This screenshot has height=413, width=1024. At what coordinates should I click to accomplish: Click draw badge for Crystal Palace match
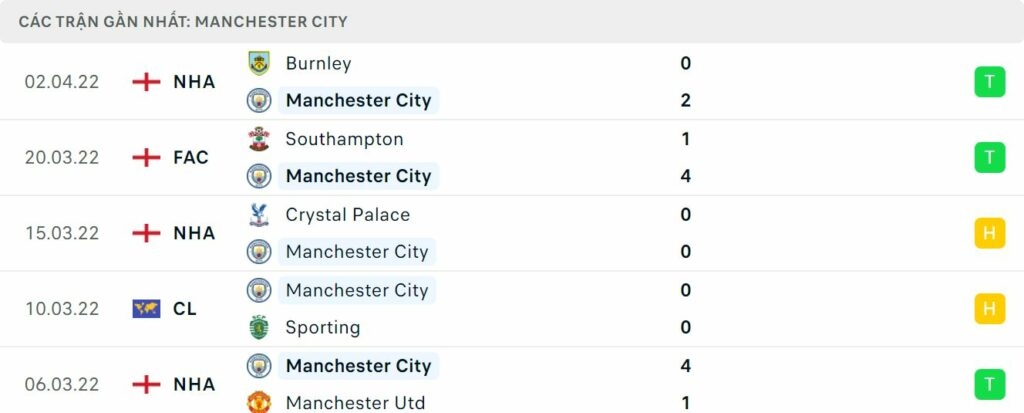(x=989, y=233)
